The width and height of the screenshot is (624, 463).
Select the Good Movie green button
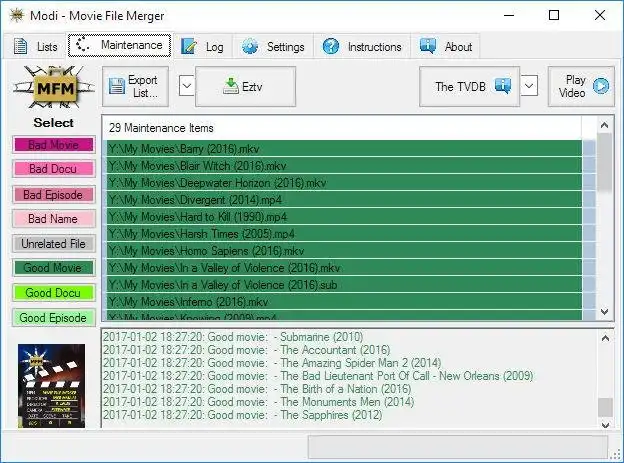point(53,268)
